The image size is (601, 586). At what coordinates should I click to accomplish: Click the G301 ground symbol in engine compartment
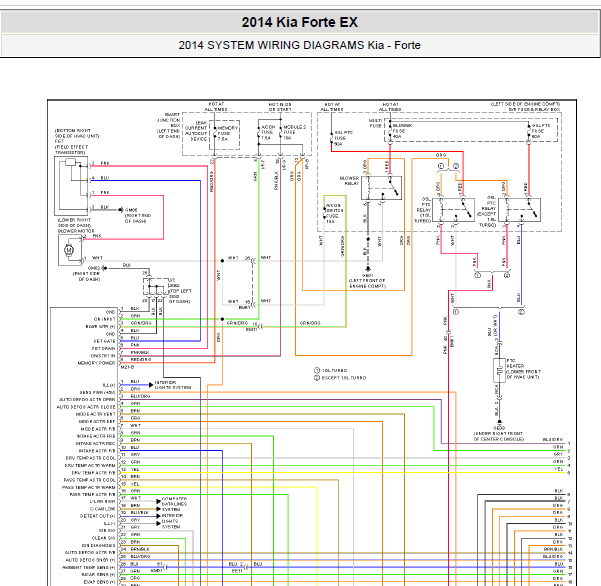[368, 269]
